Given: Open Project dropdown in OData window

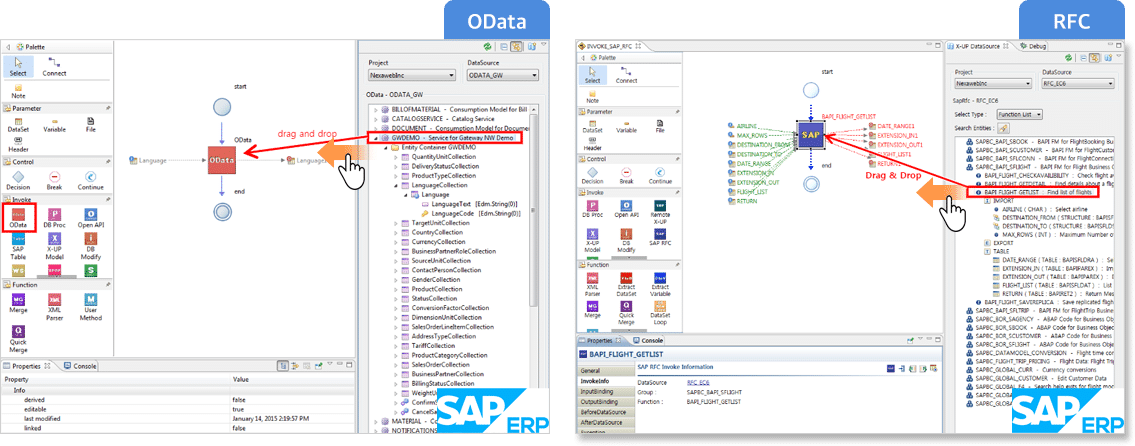Looking at the screenshot, I should (412, 75).
